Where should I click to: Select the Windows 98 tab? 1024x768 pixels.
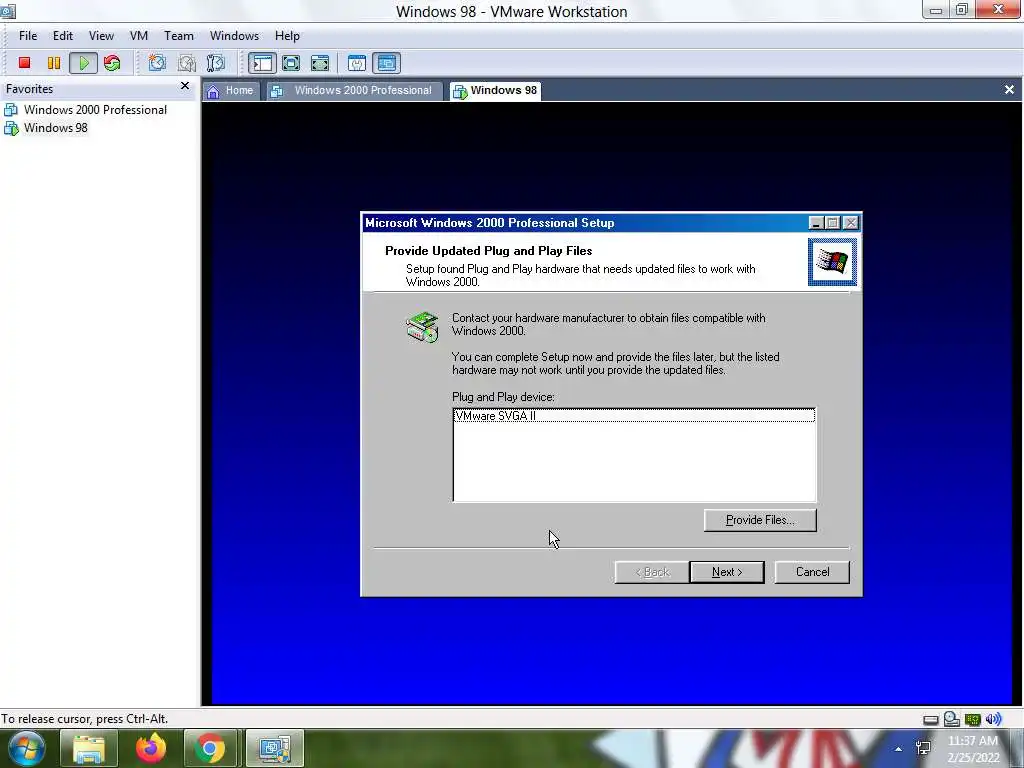pyautogui.click(x=495, y=91)
